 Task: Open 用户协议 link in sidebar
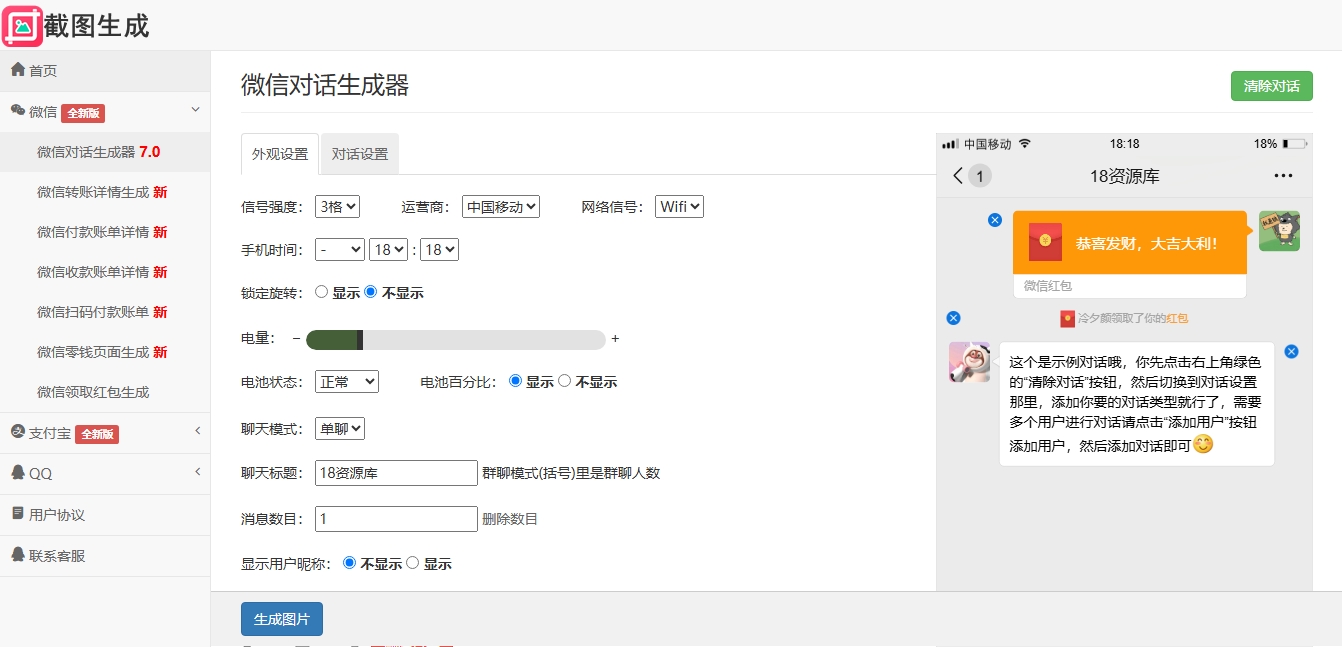(x=105, y=514)
